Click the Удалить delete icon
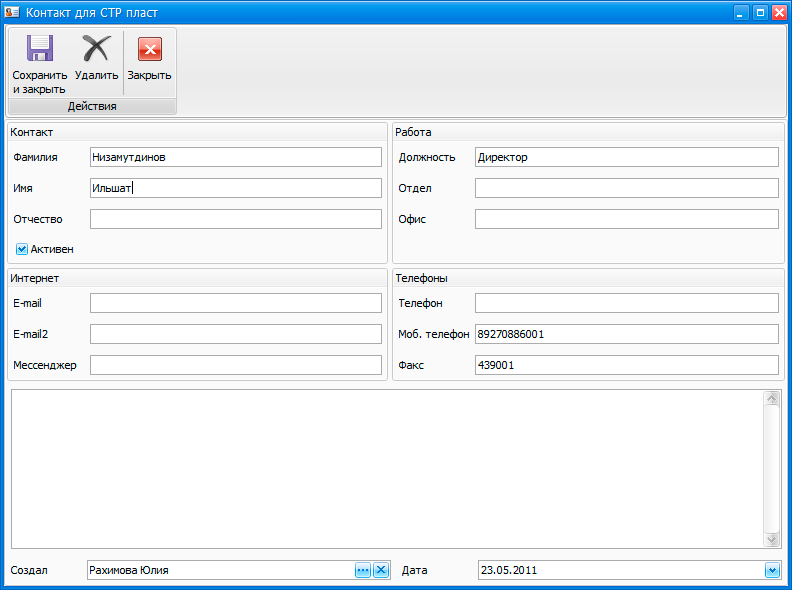 point(96,50)
